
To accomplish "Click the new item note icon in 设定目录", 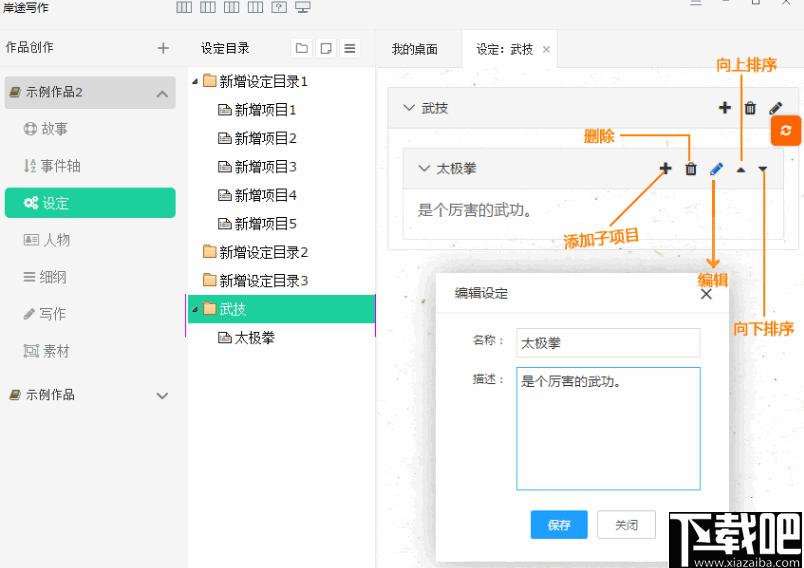I will (x=326, y=48).
